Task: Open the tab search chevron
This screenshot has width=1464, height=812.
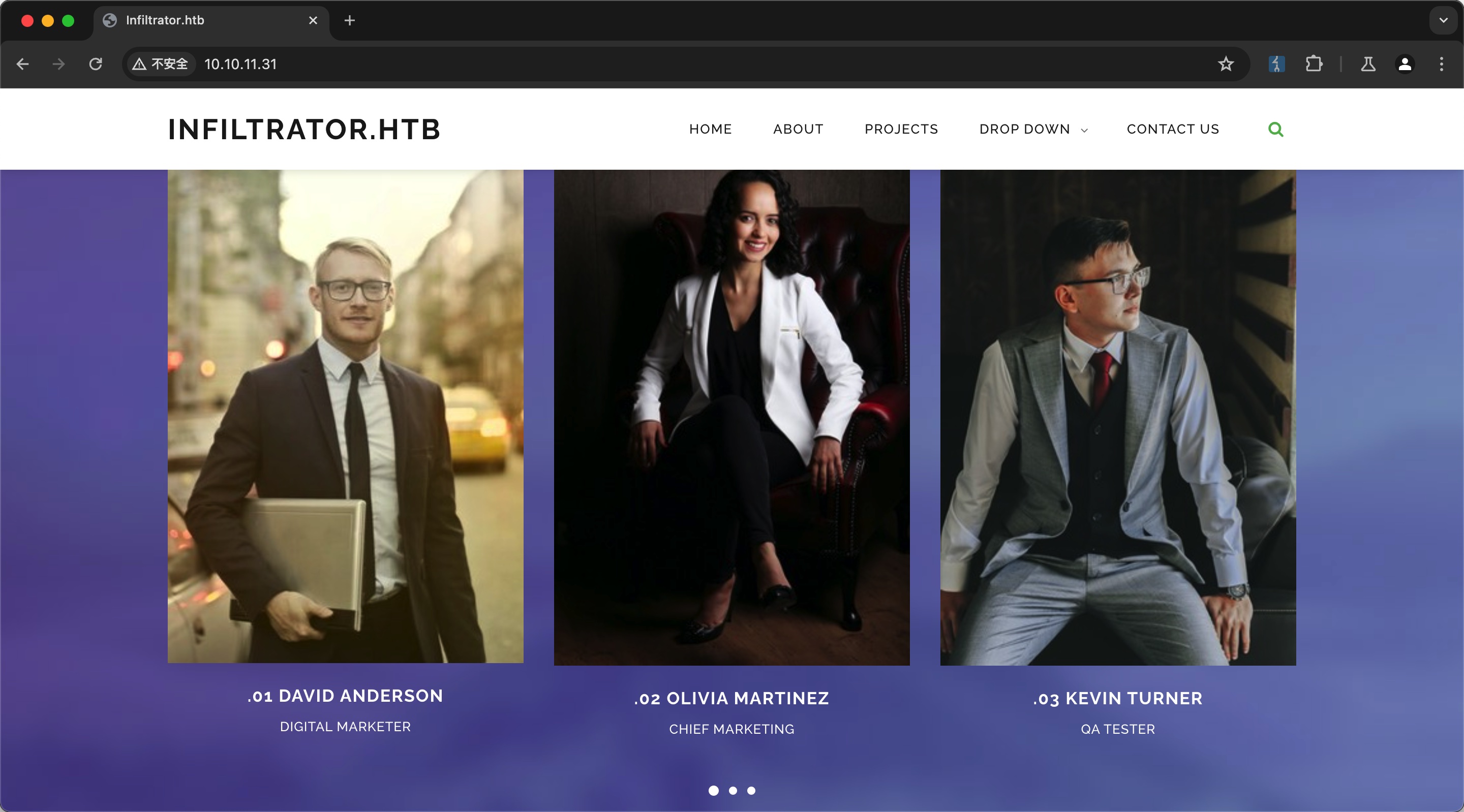Action: coord(1443,20)
